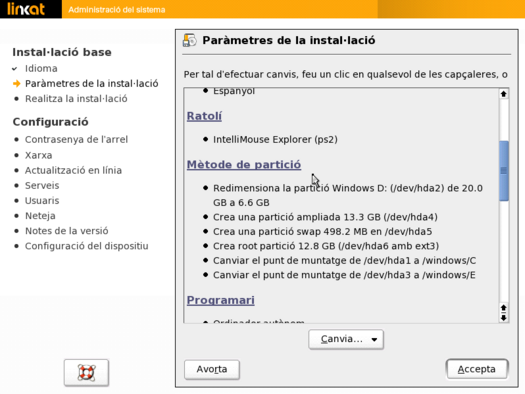Click Actualització en línia sidebar item
The height and width of the screenshot is (394, 525).
pyautogui.click(x=73, y=170)
